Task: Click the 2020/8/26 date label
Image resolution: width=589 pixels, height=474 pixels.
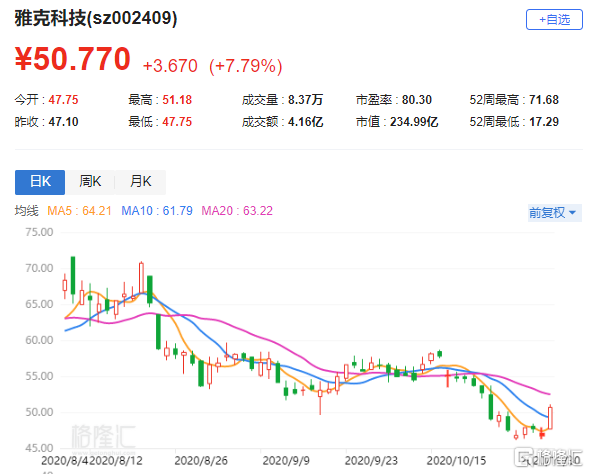Action: point(201,461)
